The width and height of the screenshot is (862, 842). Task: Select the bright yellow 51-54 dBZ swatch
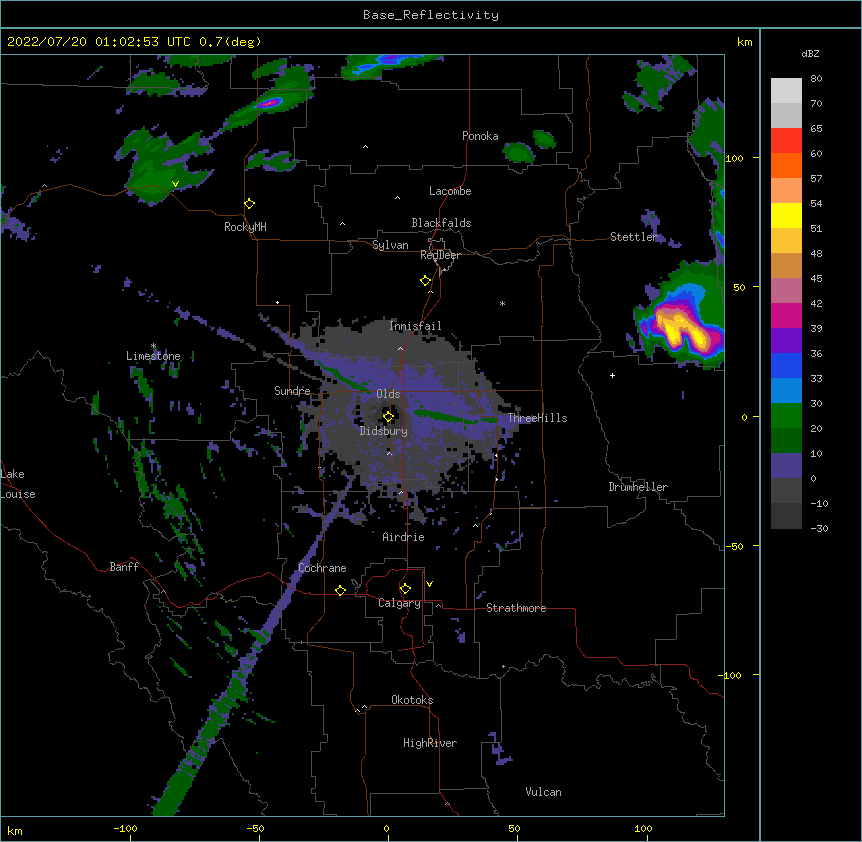(786, 215)
